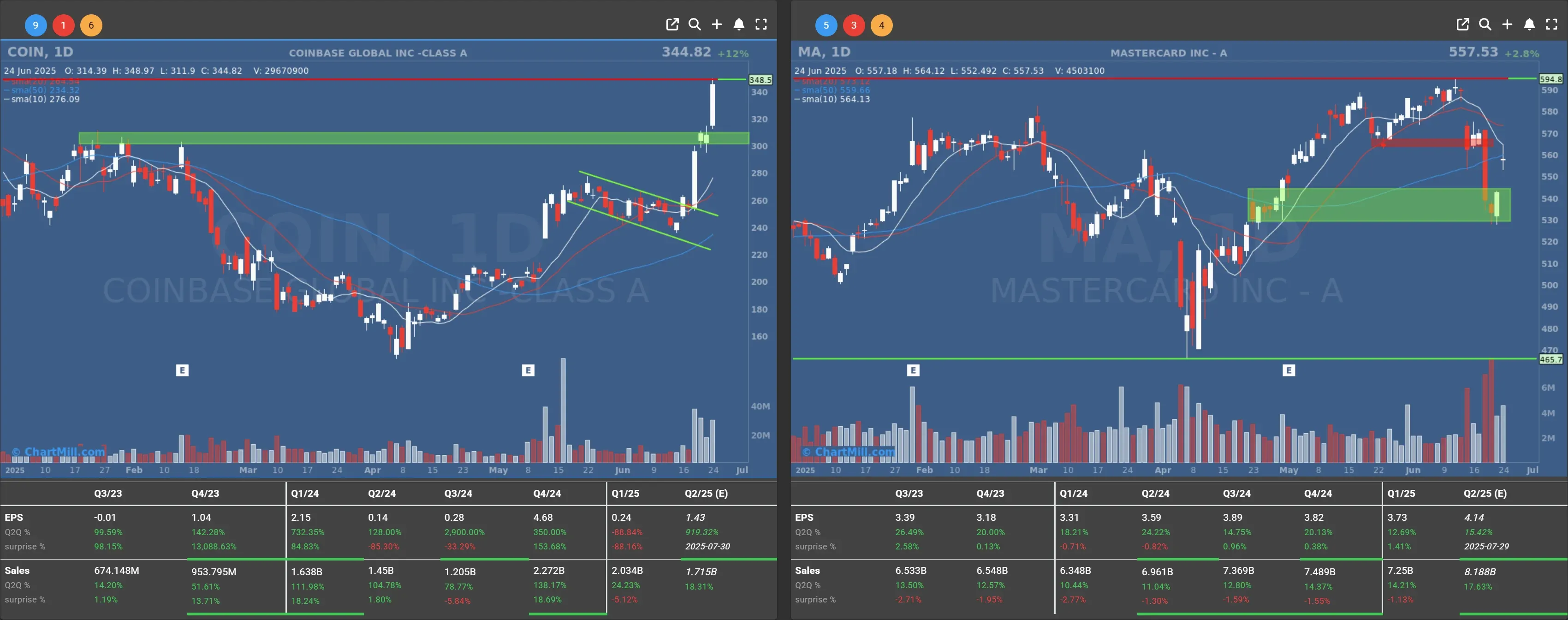Click COIN sales 674.148M cell
Viewport: 1568px width, 620px height.
(x=116, y=571)
